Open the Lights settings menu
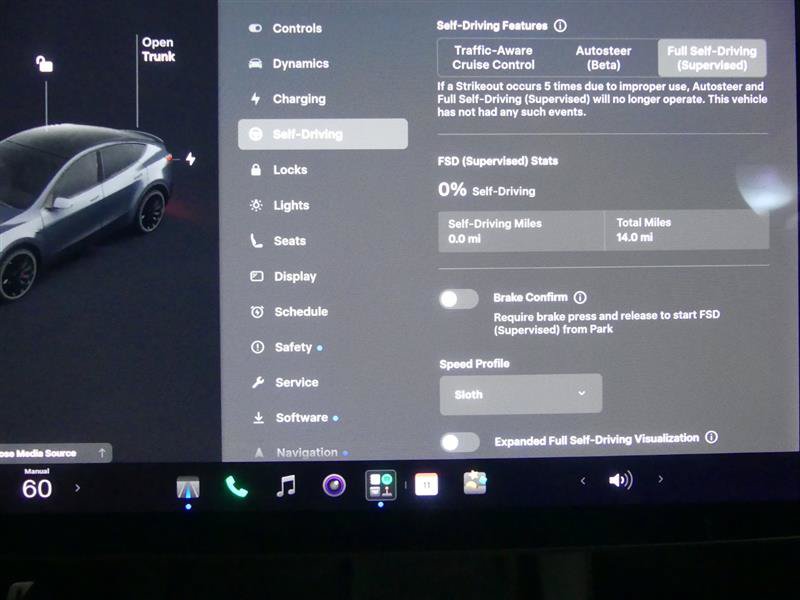The width and height of the screenshot is (800, 600). click(291, 206)
